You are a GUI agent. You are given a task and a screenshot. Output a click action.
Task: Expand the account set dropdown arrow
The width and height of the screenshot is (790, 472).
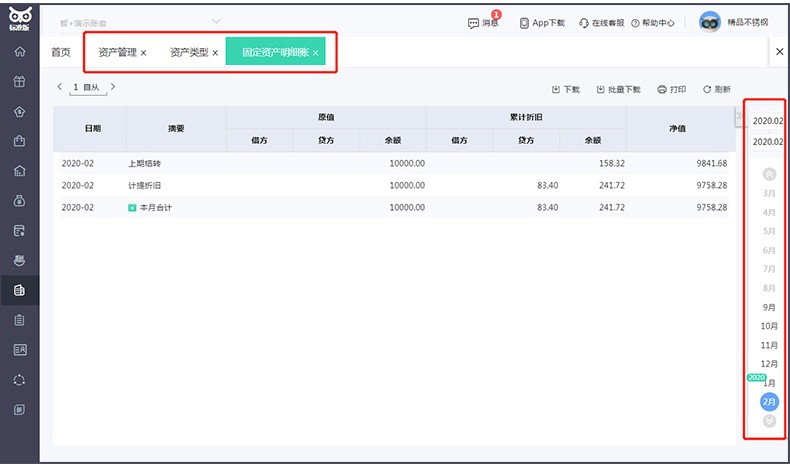[x=216, y=21]
